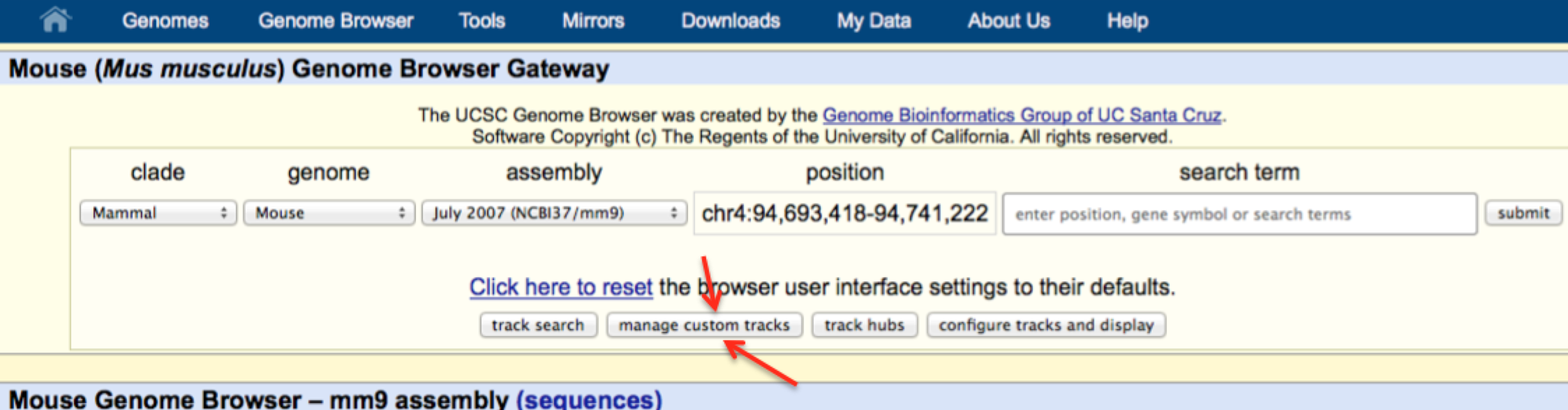This screenshot has width=1568, height=410.
Task: Open the Tools menu
Action: tap(481, 21)
